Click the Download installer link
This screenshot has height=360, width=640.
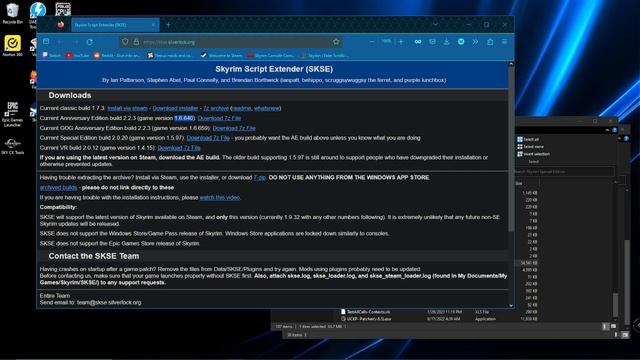(175, 108)
